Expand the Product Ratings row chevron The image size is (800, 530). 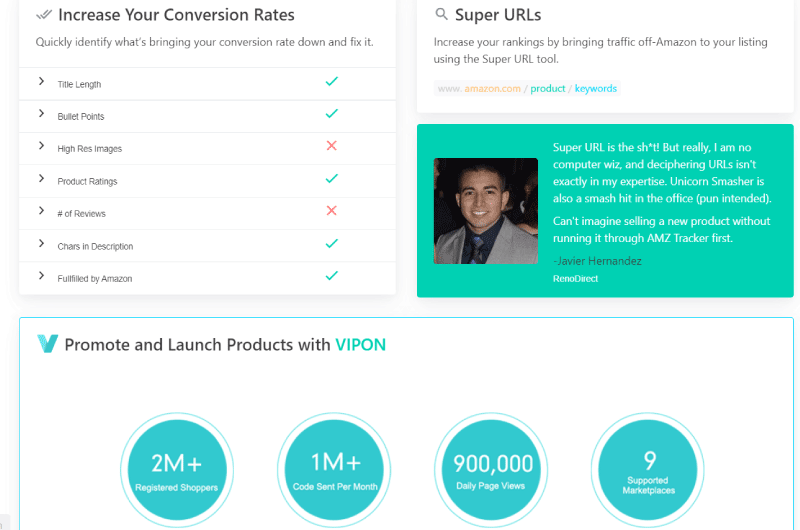(41, 178)
